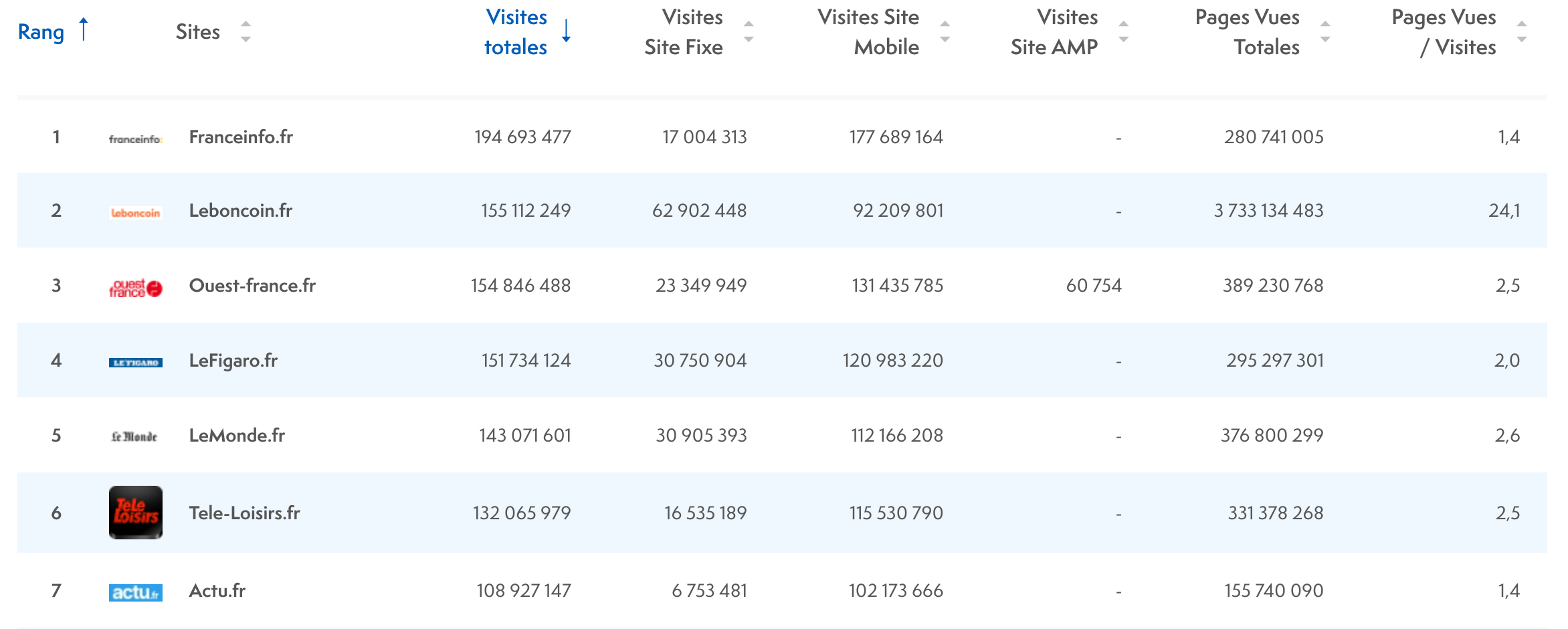Open the Tele-Loisirs.fr site entry
This screenshot has width=1568, height=629.
coord(244,513)
